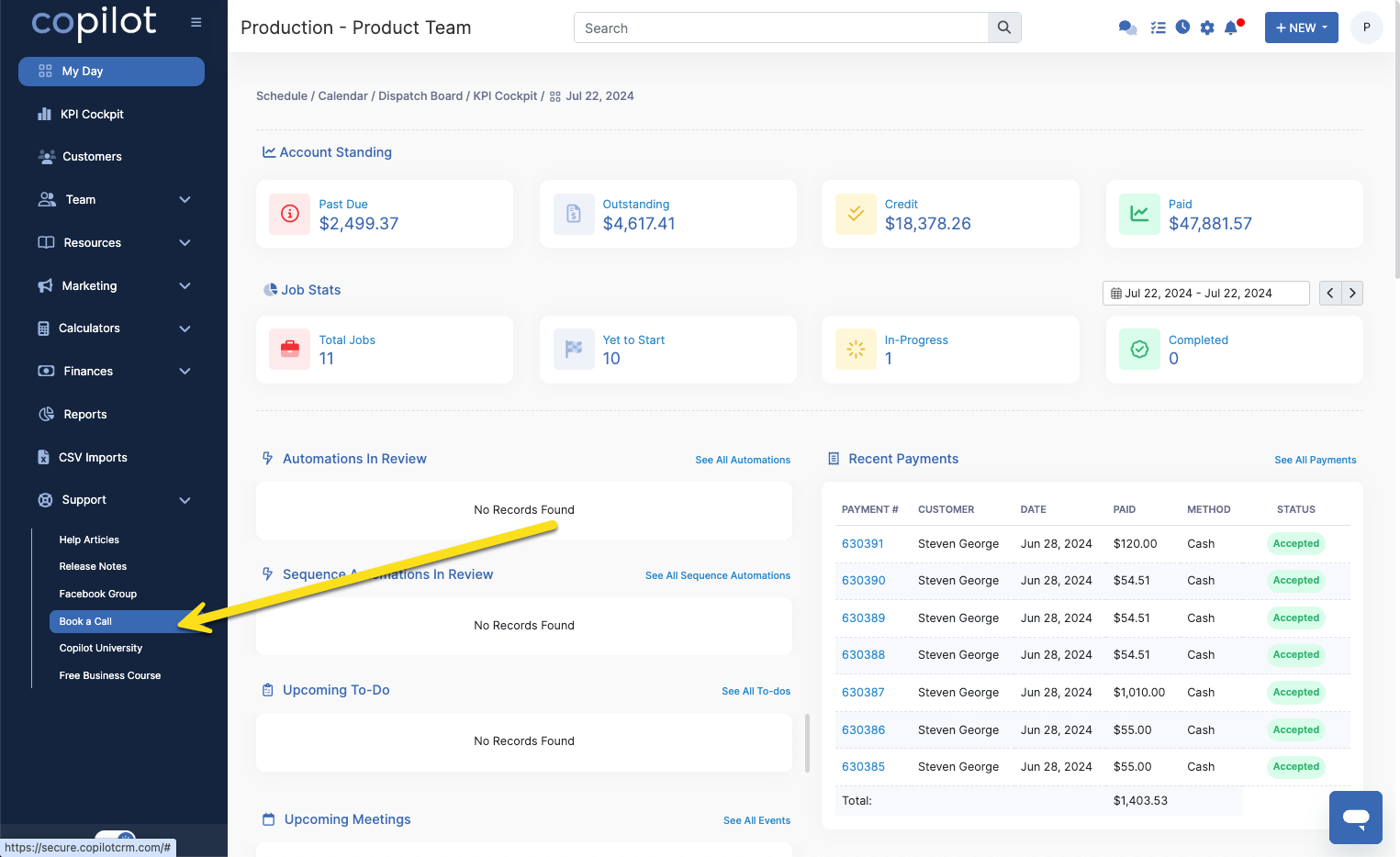Open the clock time-tracking icon
Viewport: 1400px width, 857px height.
pos(1182,28)
